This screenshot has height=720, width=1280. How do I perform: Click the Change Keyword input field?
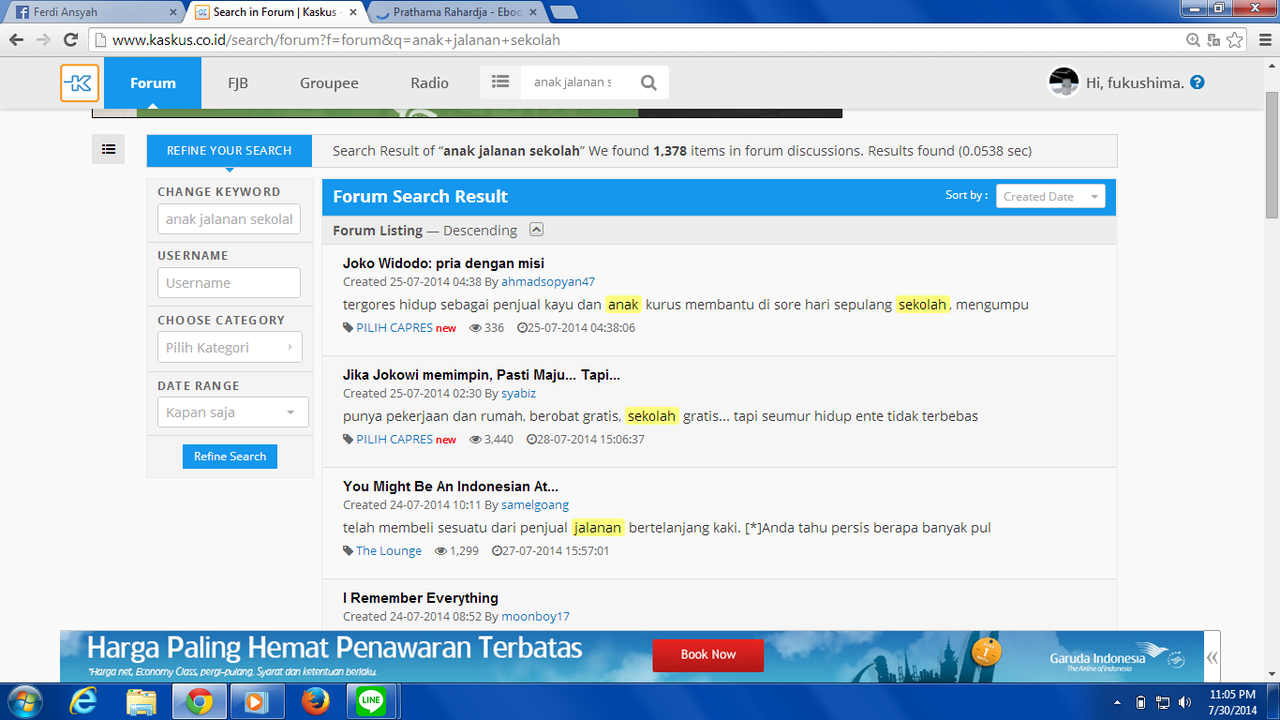[229, 219]
